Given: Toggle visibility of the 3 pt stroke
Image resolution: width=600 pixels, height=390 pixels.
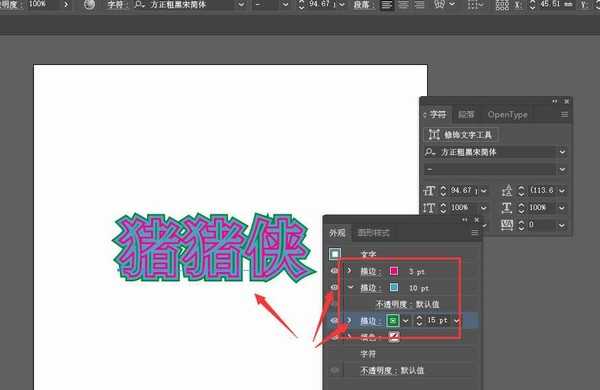Looking at the screenshot, I should pyautogui.click(x=334, y=271).
